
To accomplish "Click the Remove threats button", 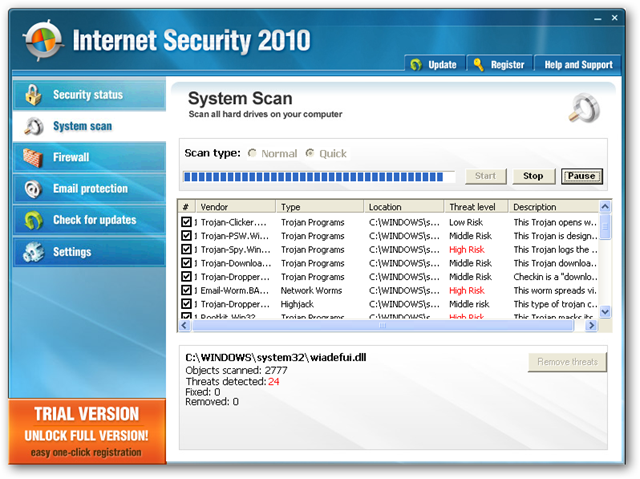I will [x=567, y=362].
